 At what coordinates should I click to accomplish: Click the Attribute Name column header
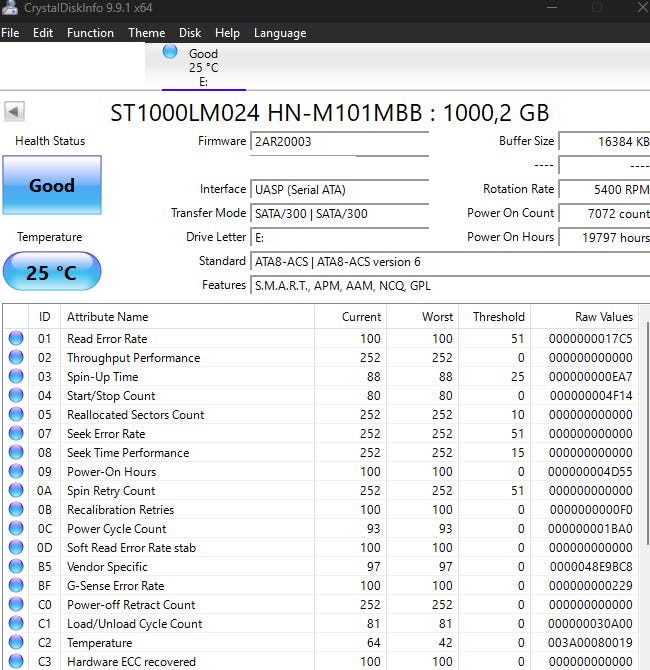coord(187,317)
